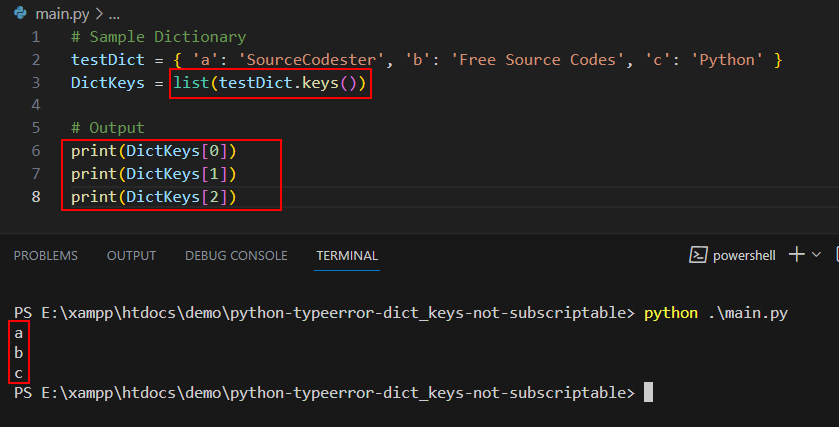
Task: Open main.py in the breadcrumb path
Action: click(62, 14)
